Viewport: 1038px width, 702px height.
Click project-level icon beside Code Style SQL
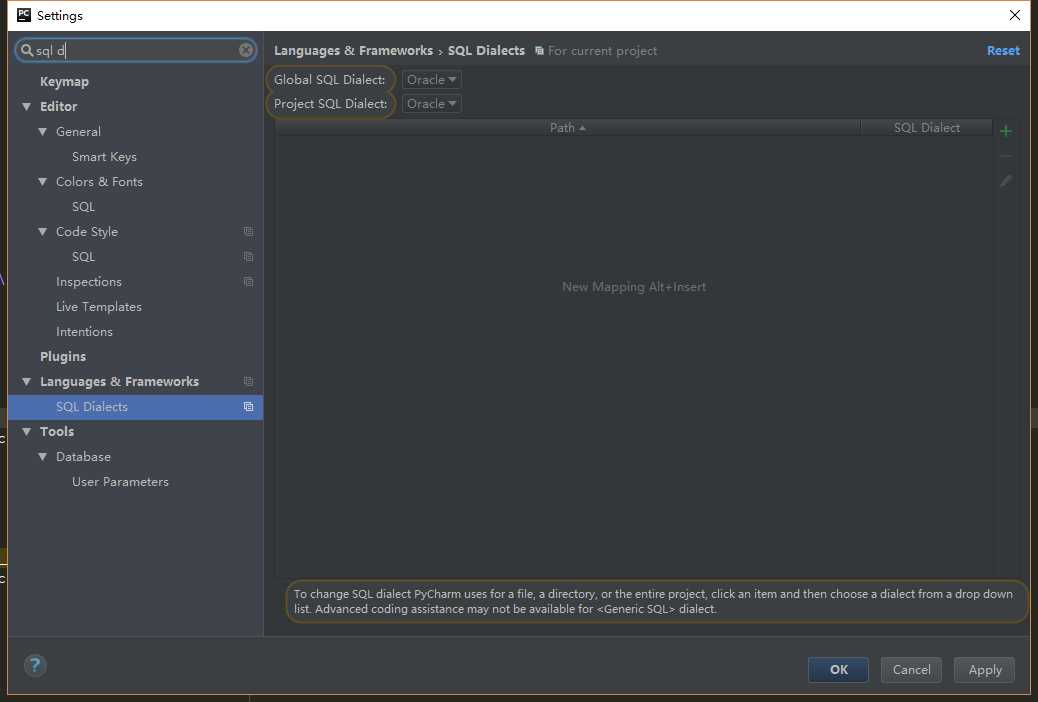click(x=248, y=257)
